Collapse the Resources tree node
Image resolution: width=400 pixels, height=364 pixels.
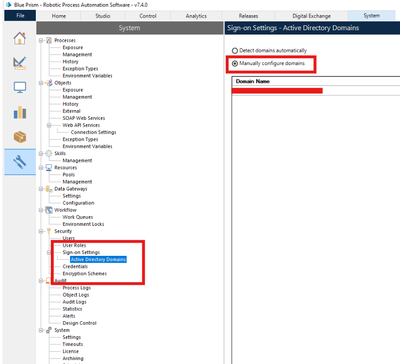click(x=41, y=168)
